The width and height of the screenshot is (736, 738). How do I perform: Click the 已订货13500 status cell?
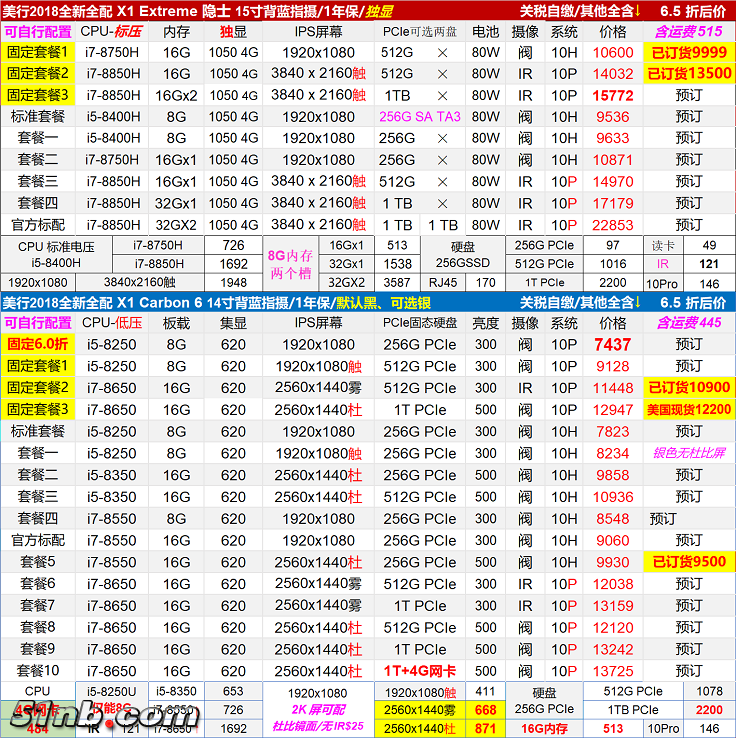point(688,74)
